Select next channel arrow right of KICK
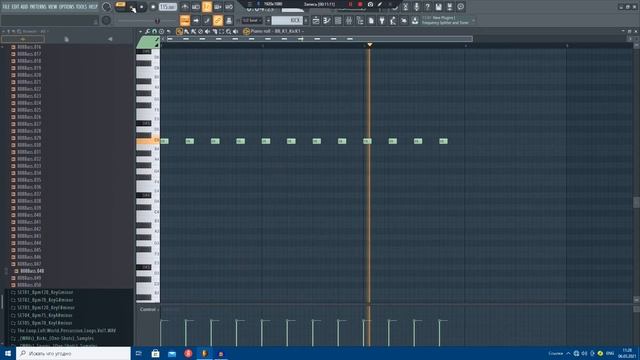 point(306,20)
